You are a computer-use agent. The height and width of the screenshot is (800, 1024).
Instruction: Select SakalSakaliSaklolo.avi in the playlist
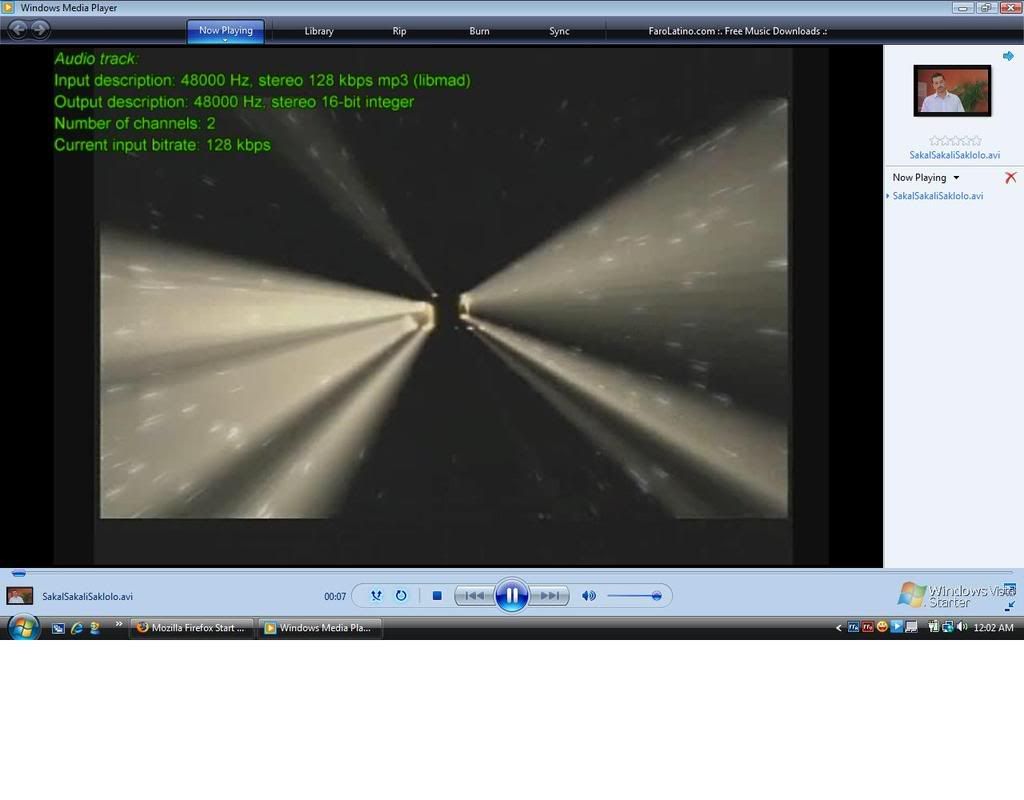pos(937,195)
